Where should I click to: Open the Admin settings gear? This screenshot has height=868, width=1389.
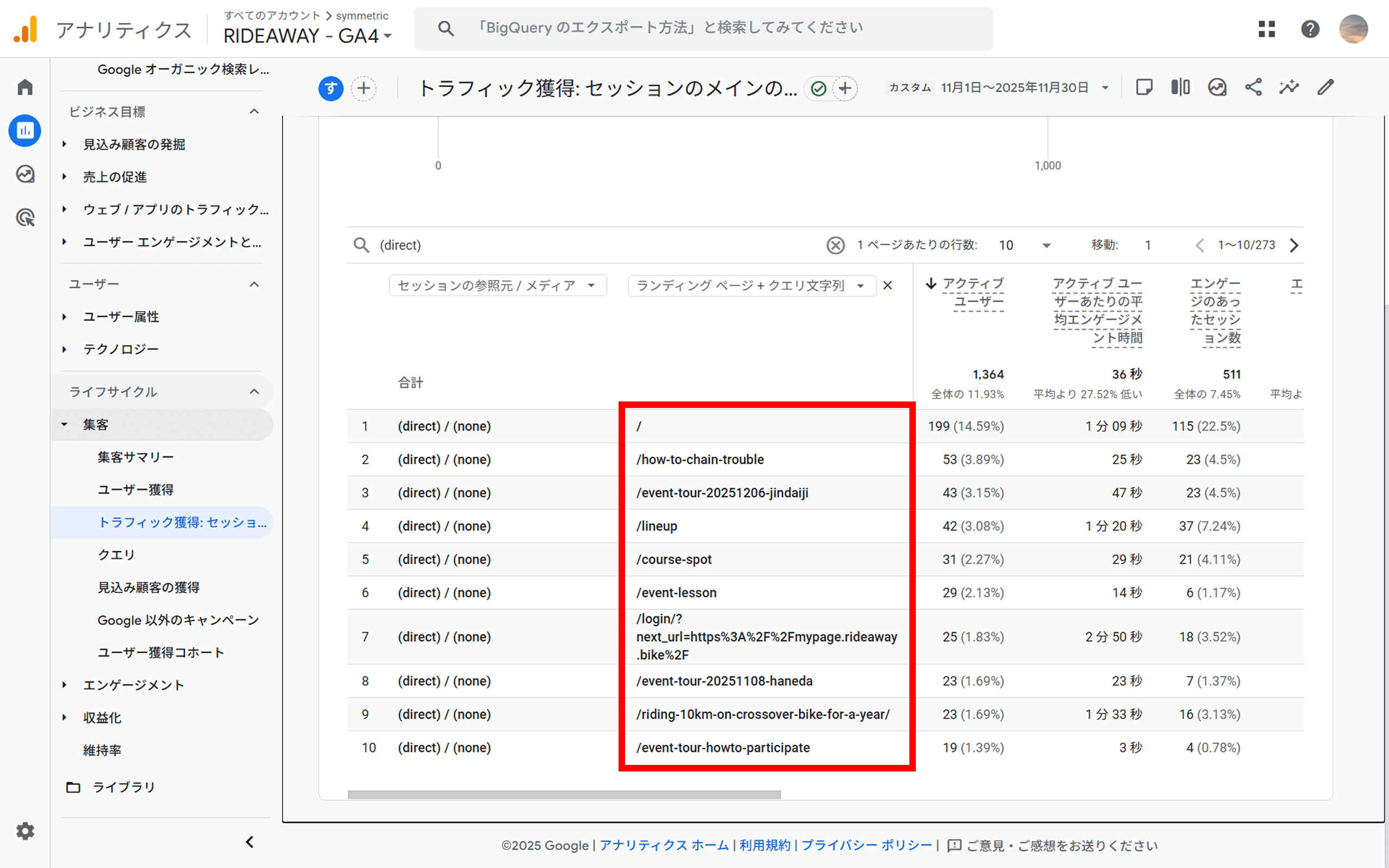coord(24,831)
